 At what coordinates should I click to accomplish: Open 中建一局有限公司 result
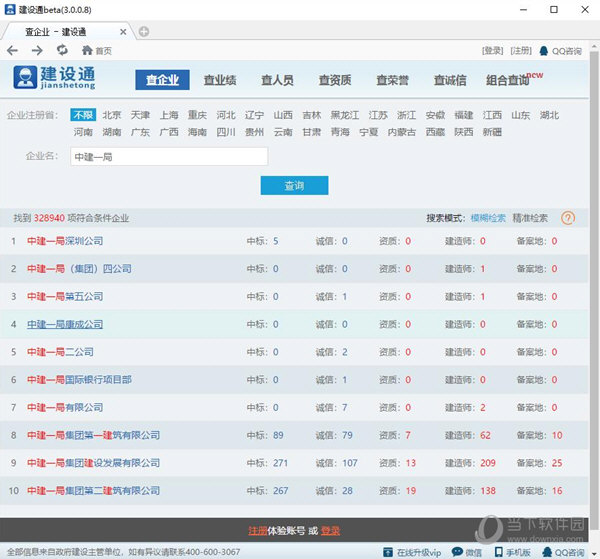(x=65, y=407)
